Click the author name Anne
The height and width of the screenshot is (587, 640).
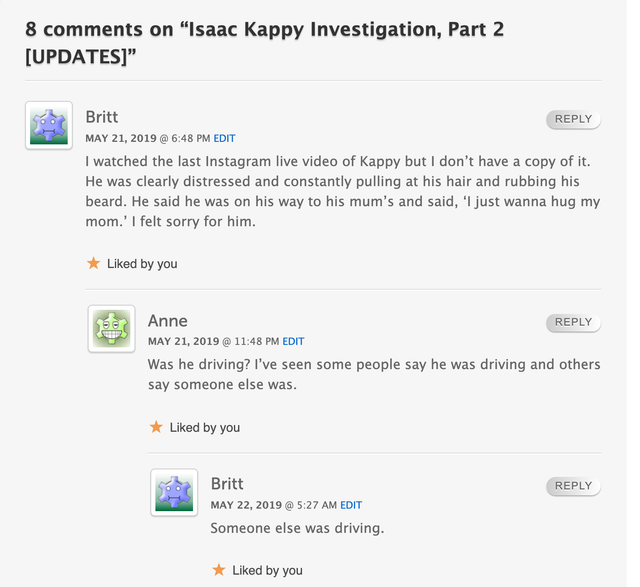pos(168,320)
